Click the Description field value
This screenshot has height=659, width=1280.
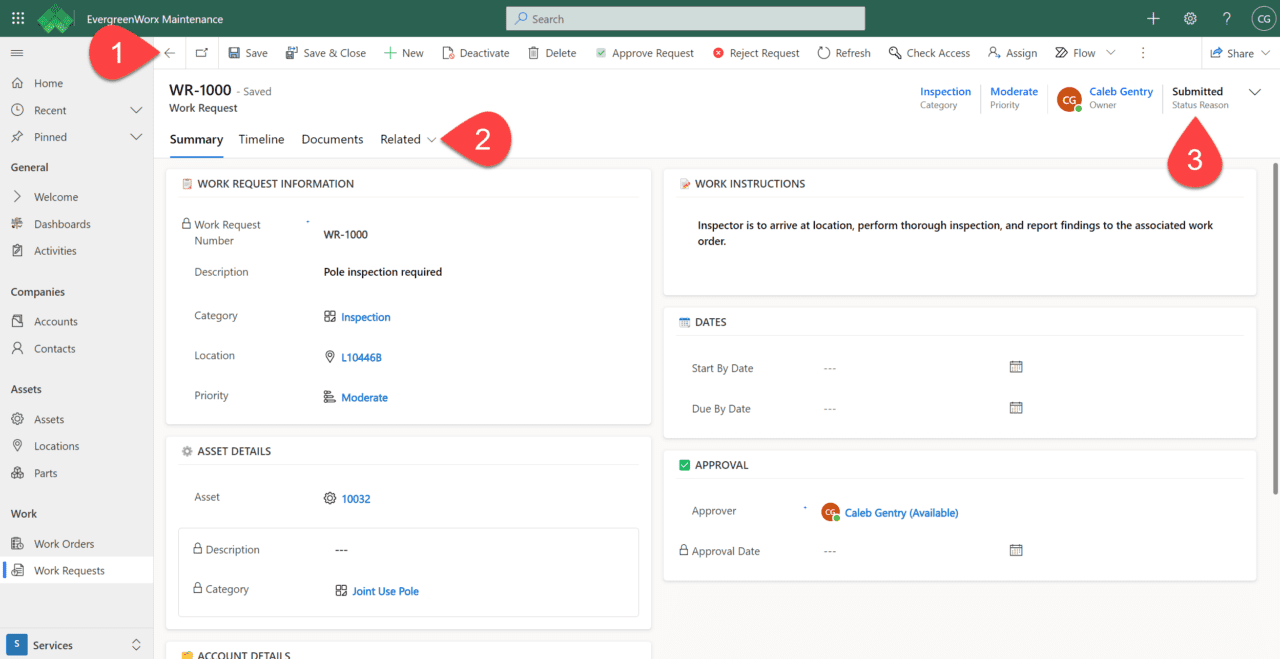[383, 271]
